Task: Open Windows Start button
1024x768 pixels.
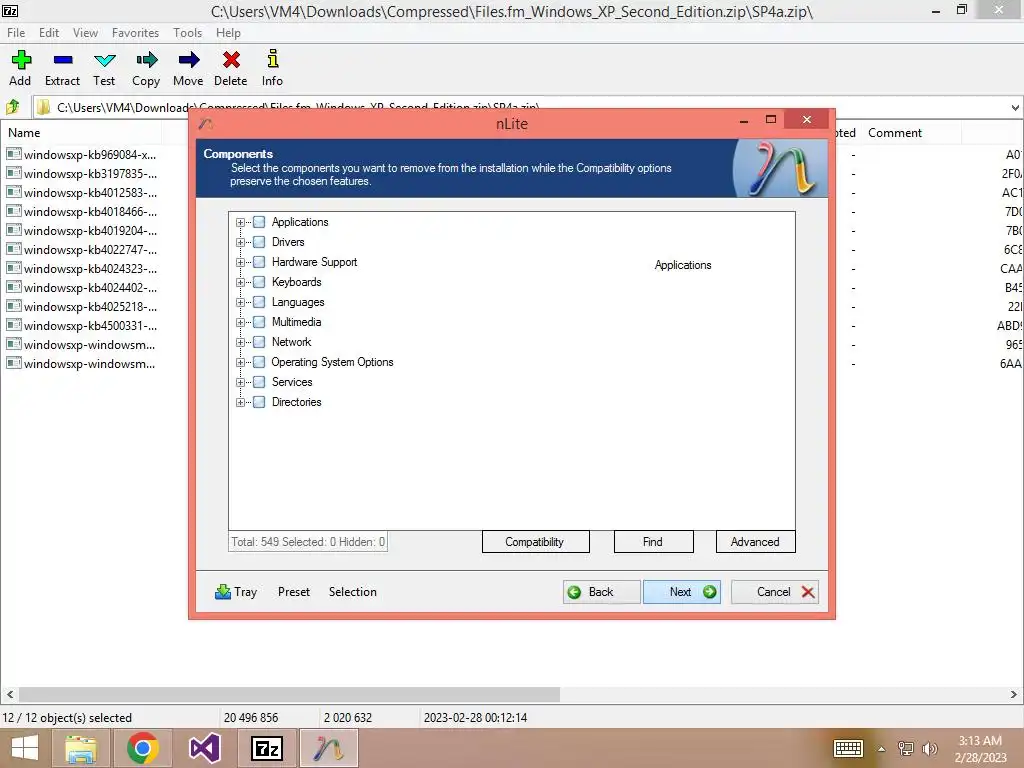Action: (x=25, y=748)
